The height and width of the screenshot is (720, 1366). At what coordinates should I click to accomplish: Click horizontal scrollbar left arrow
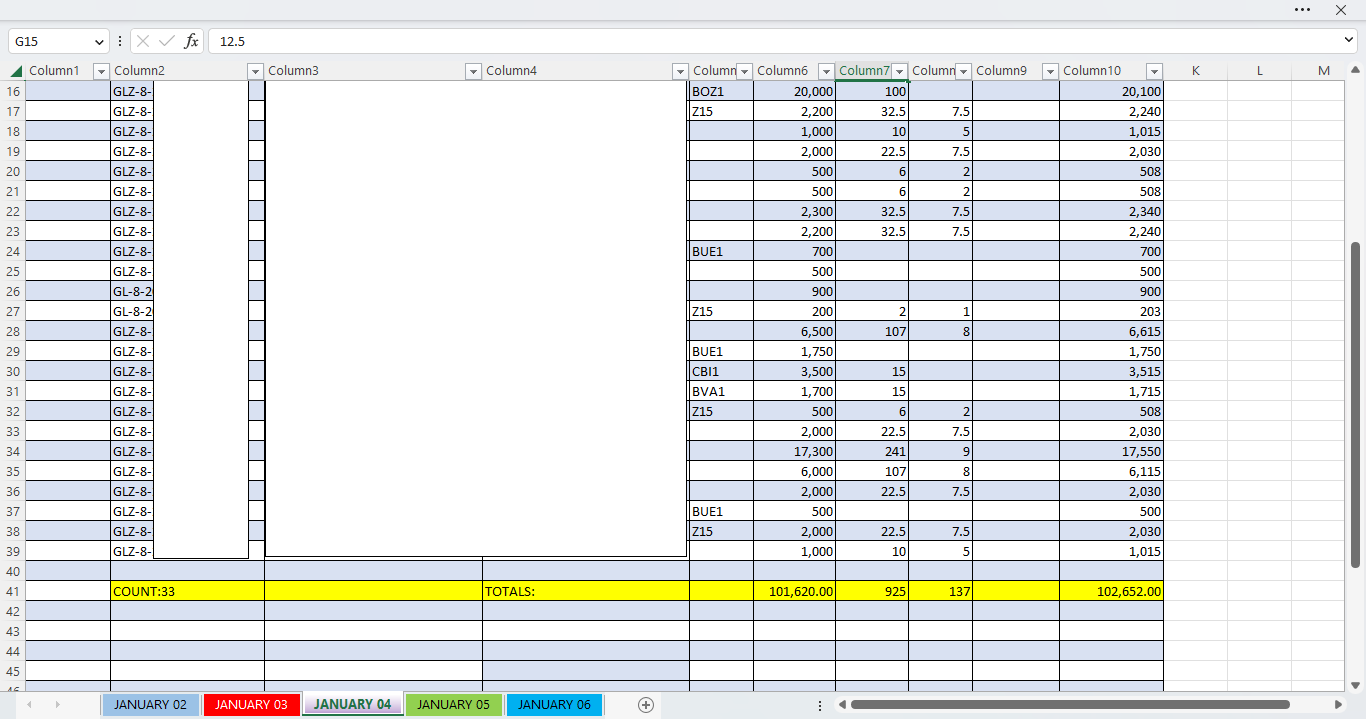tap(843, 705)
